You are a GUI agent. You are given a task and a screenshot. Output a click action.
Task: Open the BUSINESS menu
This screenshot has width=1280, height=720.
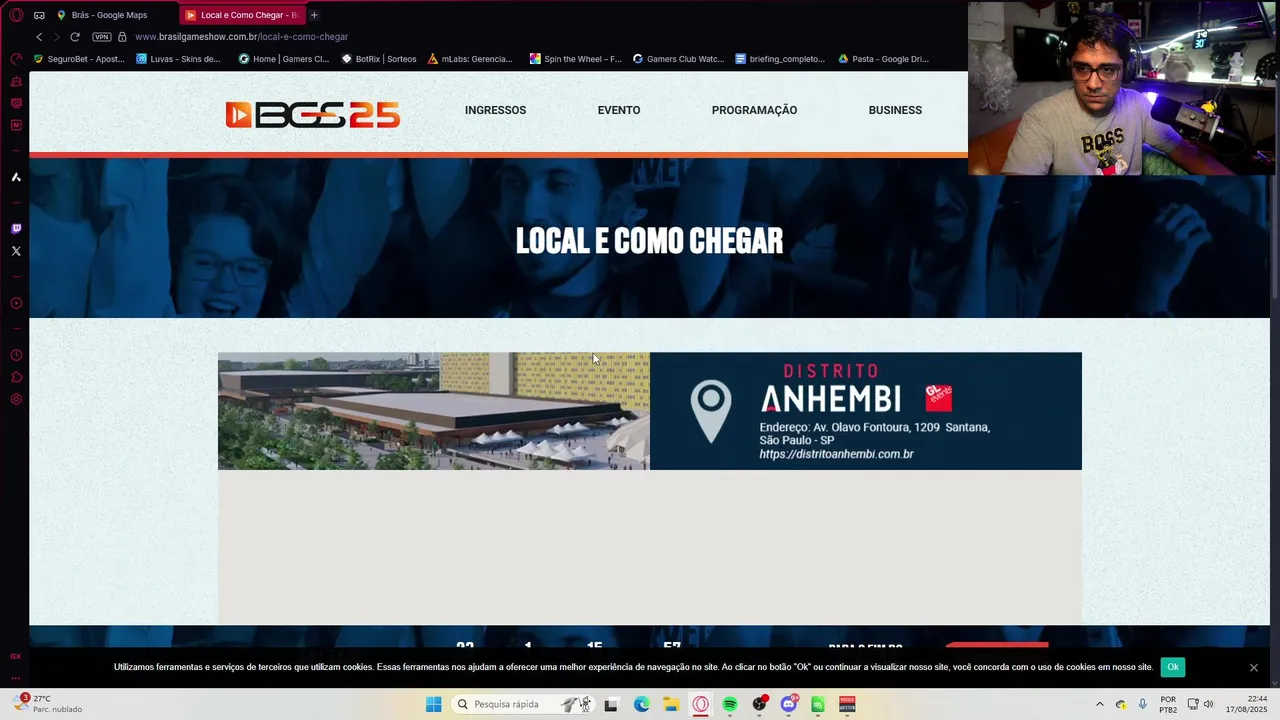point(895,110)
